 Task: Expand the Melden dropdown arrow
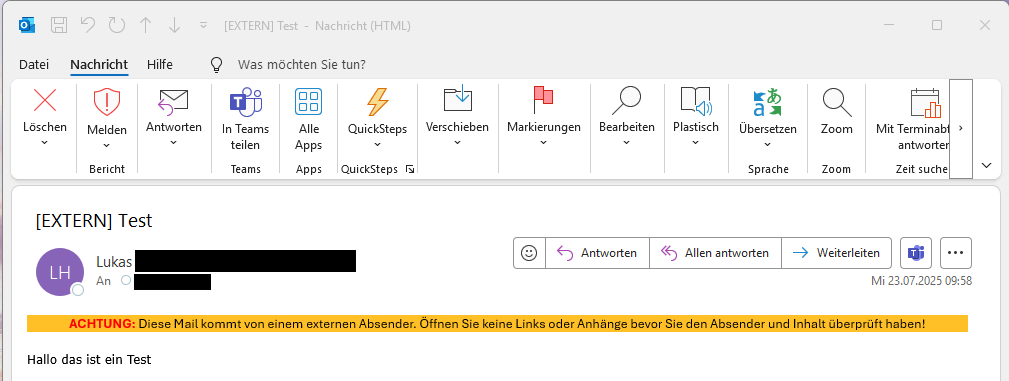pyautogui.click(x=107, y=145)
